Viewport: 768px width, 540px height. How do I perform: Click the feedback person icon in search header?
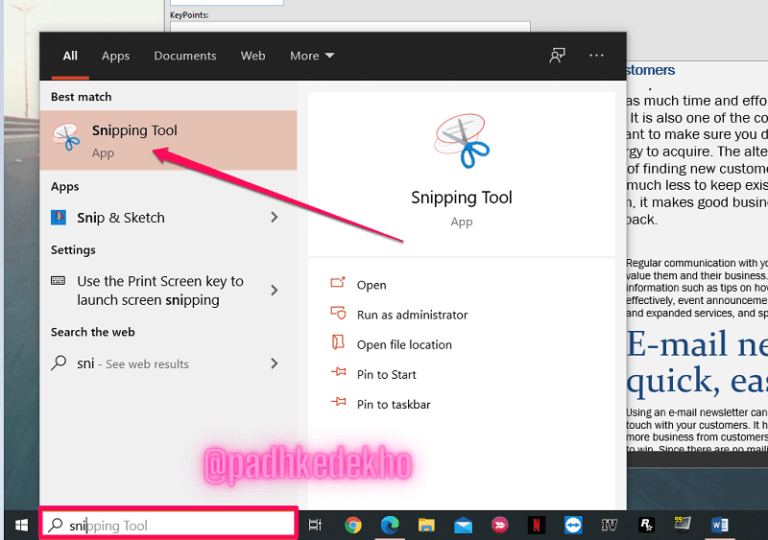point(557,55)
